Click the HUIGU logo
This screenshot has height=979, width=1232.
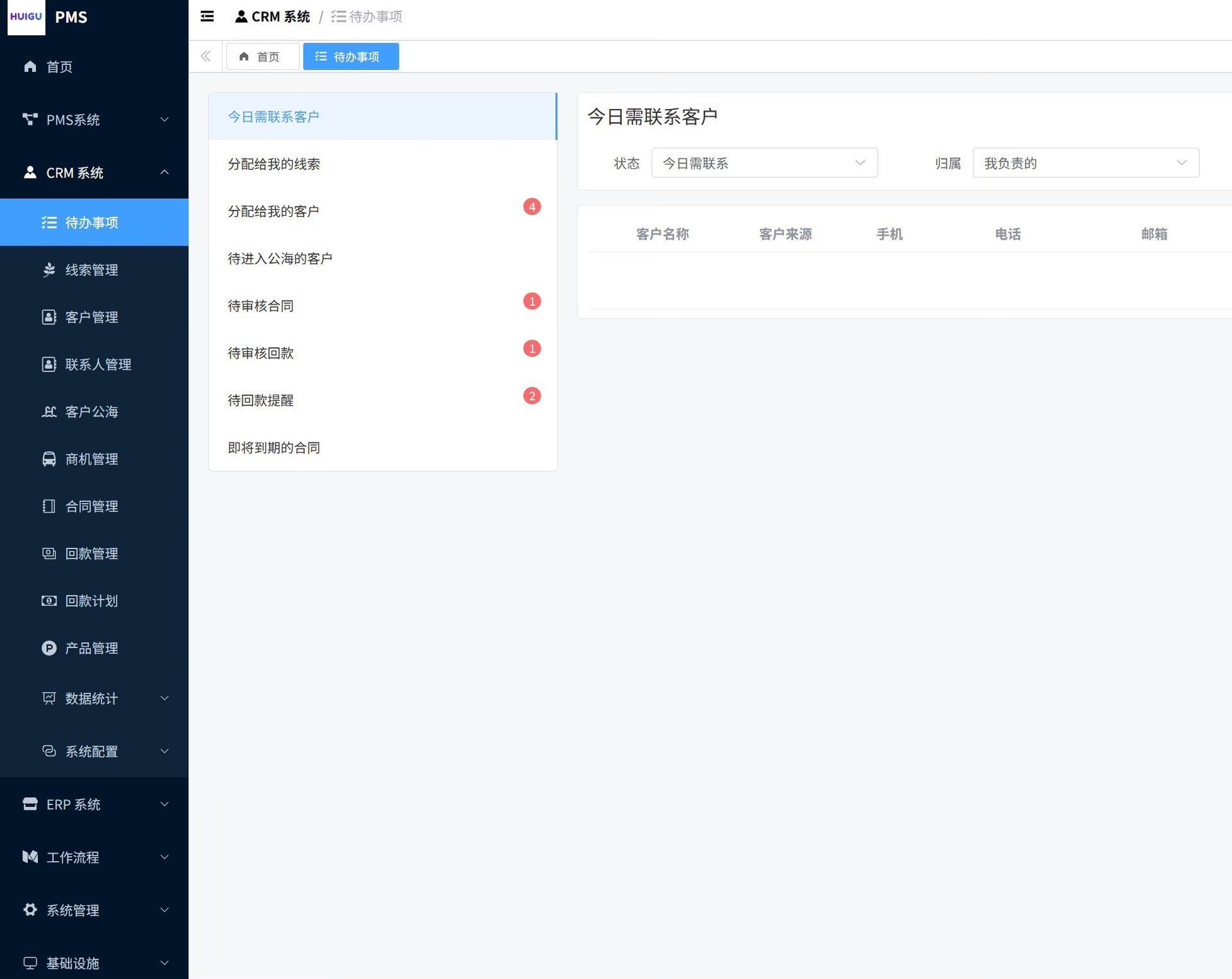tap(26, 17)
